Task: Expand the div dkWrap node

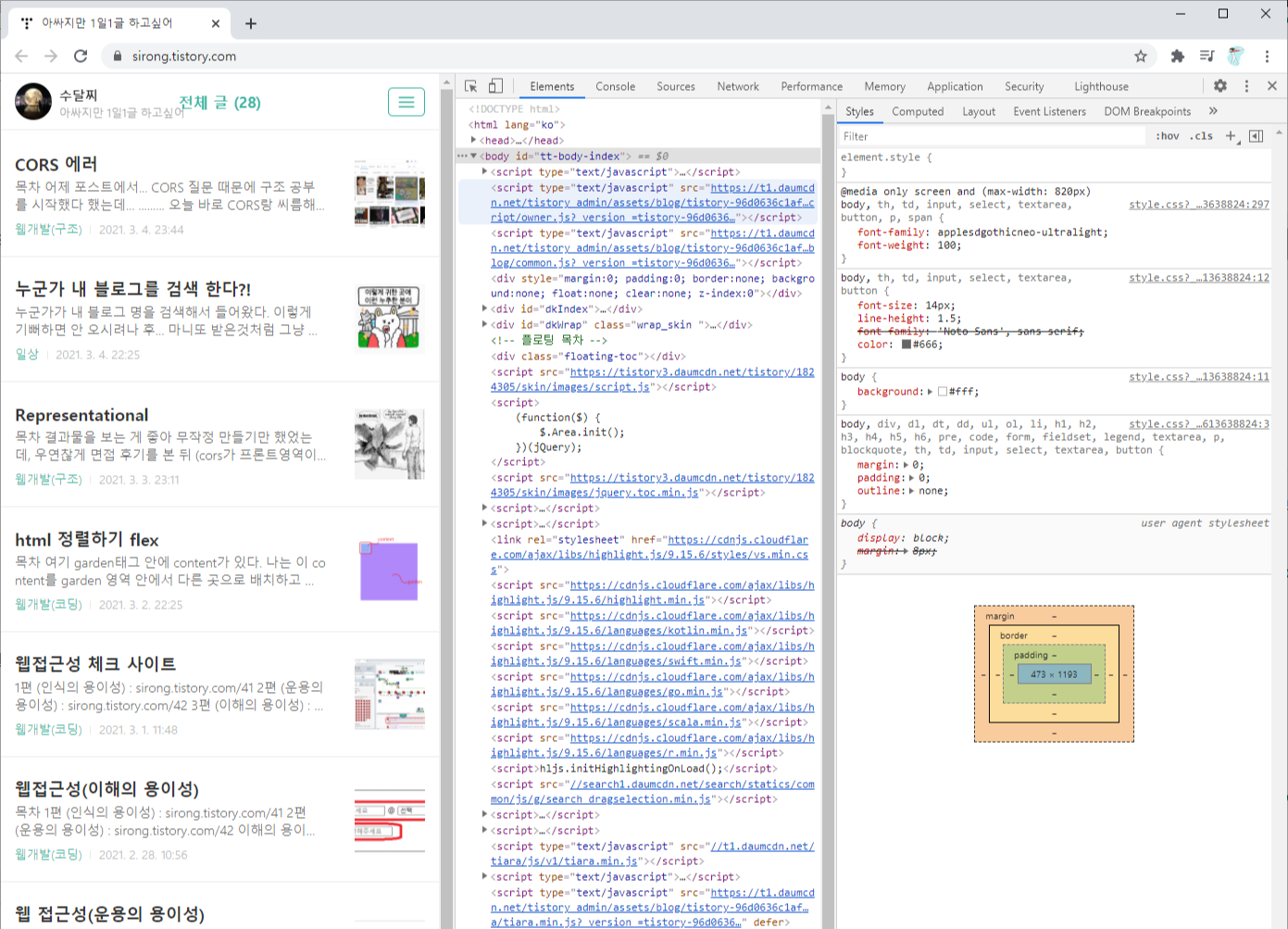Action: [x=484, y=324]
